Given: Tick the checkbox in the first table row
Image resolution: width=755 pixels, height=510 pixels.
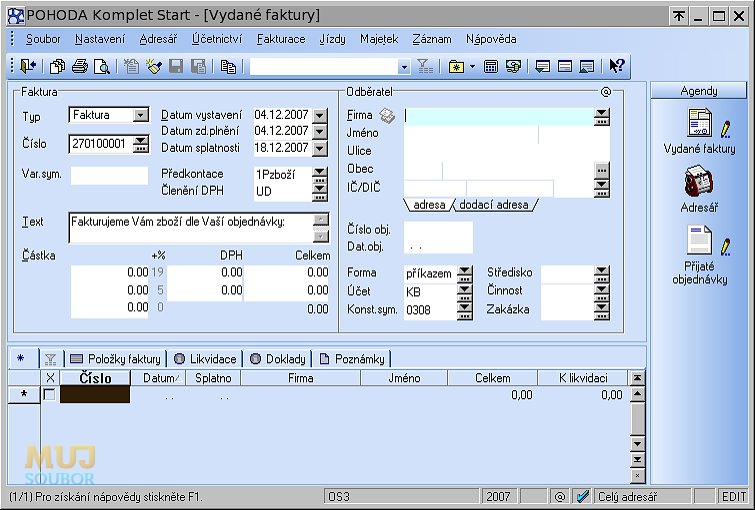Looking at the screenshot, I should [49, 394].
